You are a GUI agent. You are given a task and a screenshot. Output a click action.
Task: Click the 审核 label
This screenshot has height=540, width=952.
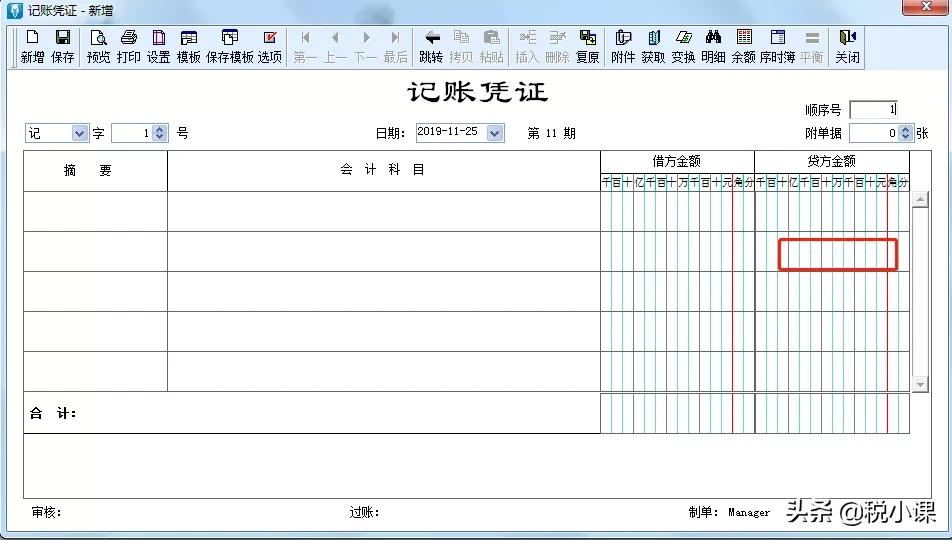[x=46, y=513]
